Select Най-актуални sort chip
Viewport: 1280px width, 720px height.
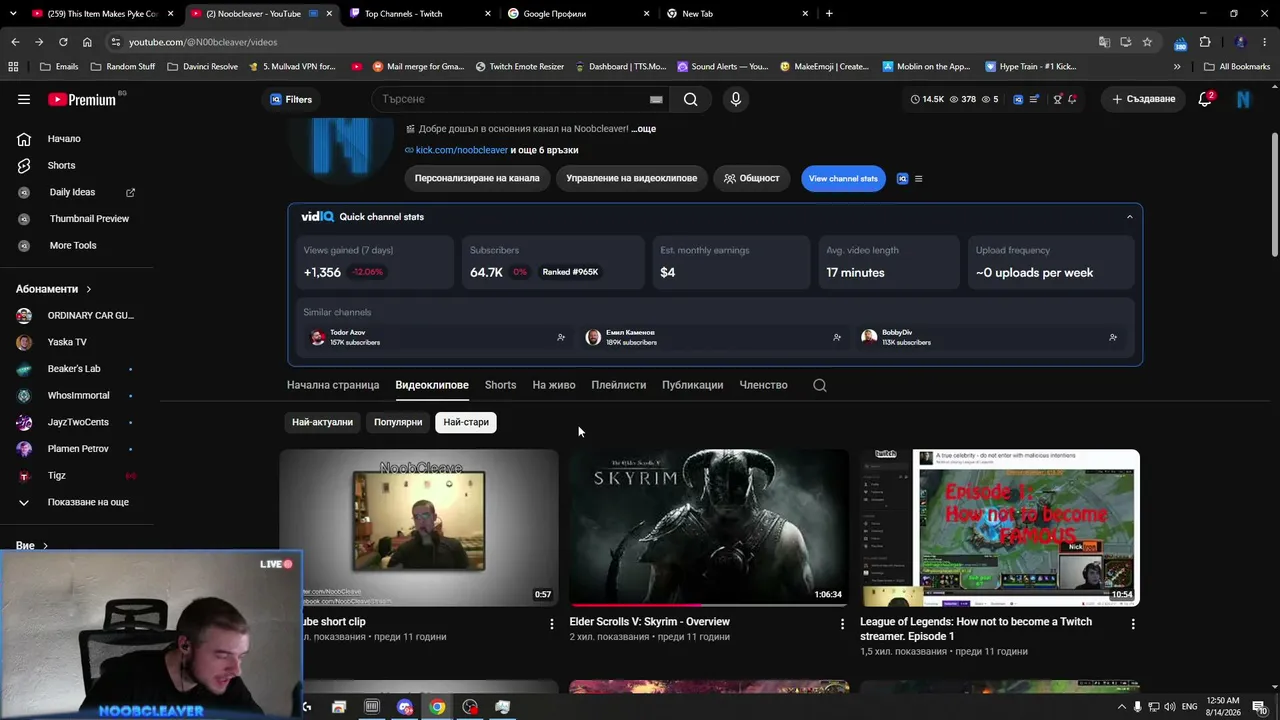(322, 422)
